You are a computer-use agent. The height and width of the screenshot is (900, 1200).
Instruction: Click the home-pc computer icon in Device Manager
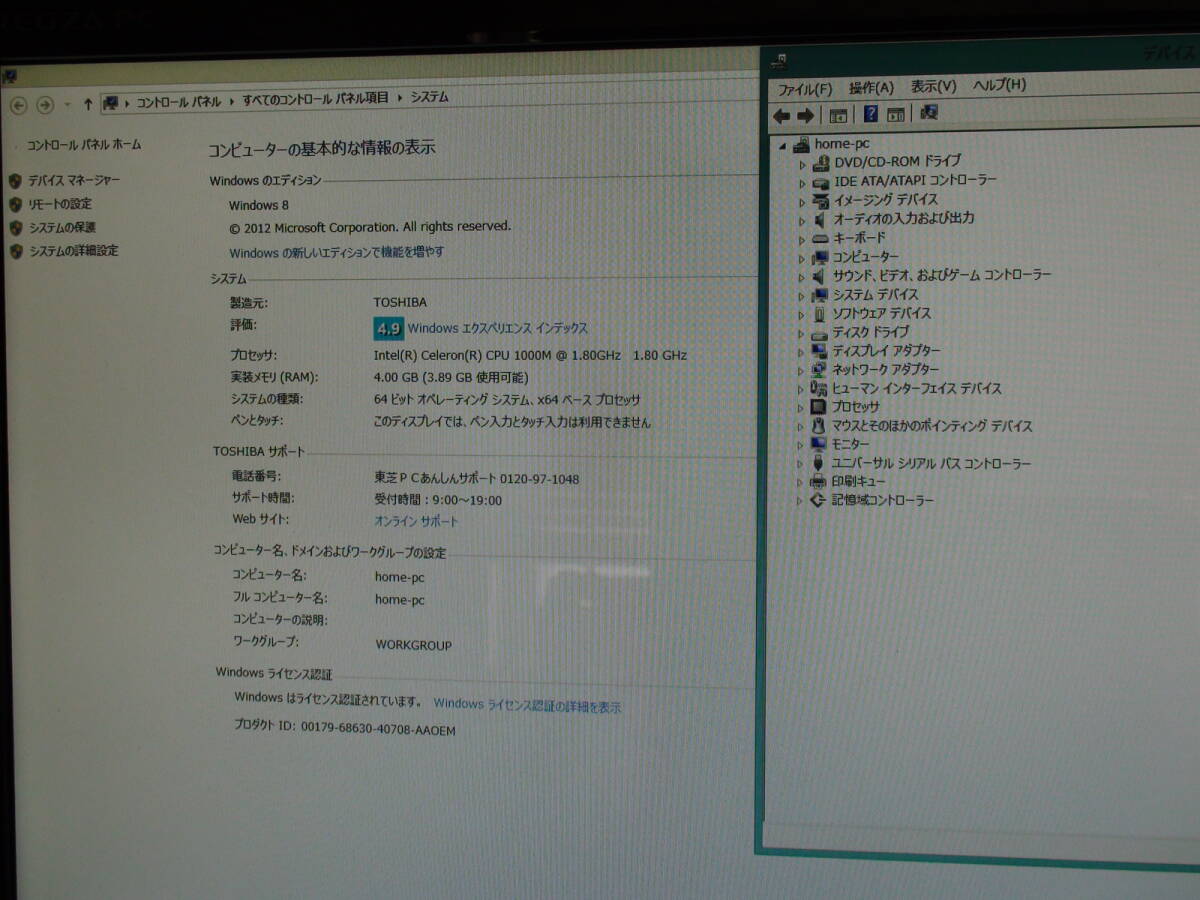click(801, 143)
